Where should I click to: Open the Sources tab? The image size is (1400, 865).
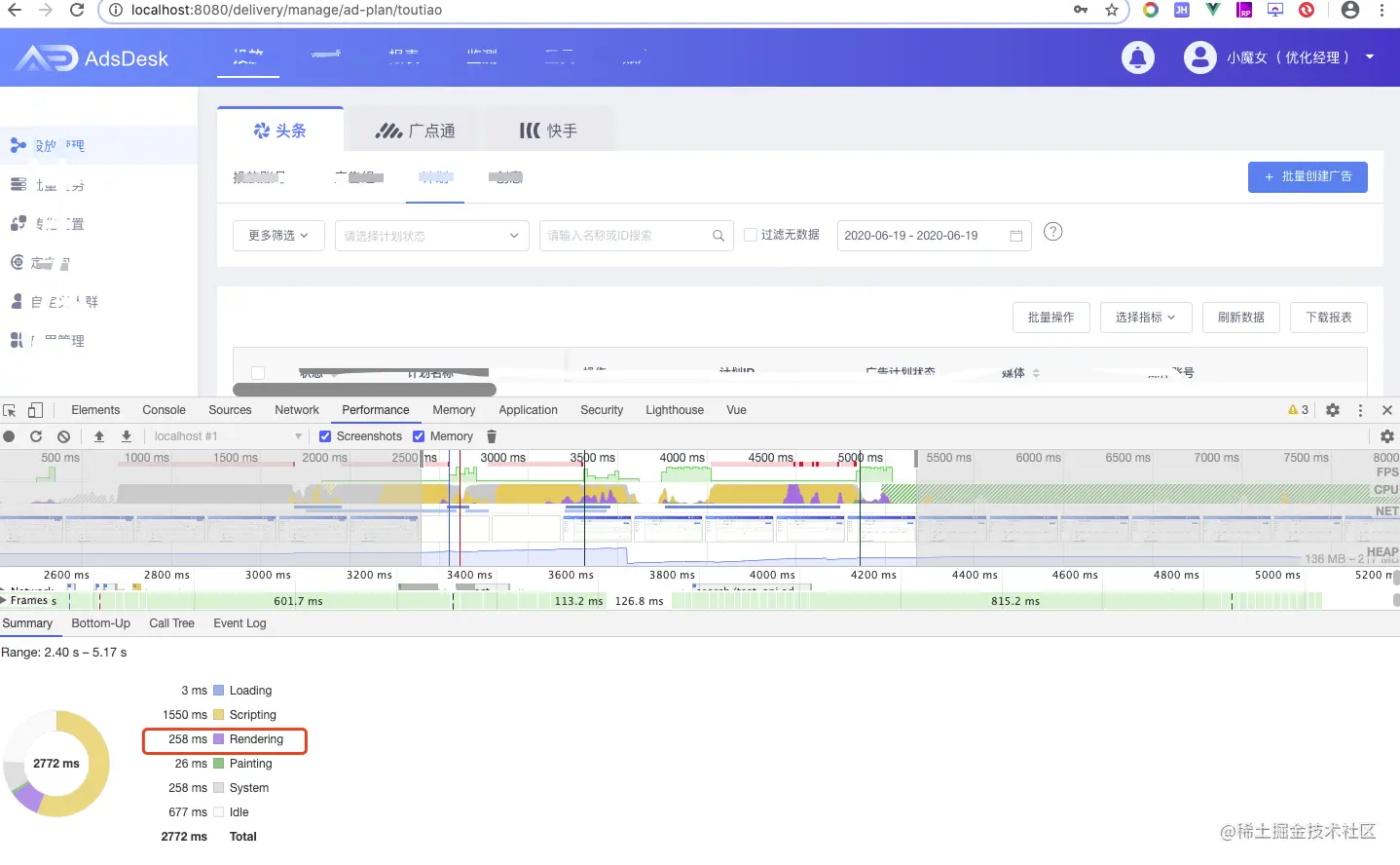230,410
